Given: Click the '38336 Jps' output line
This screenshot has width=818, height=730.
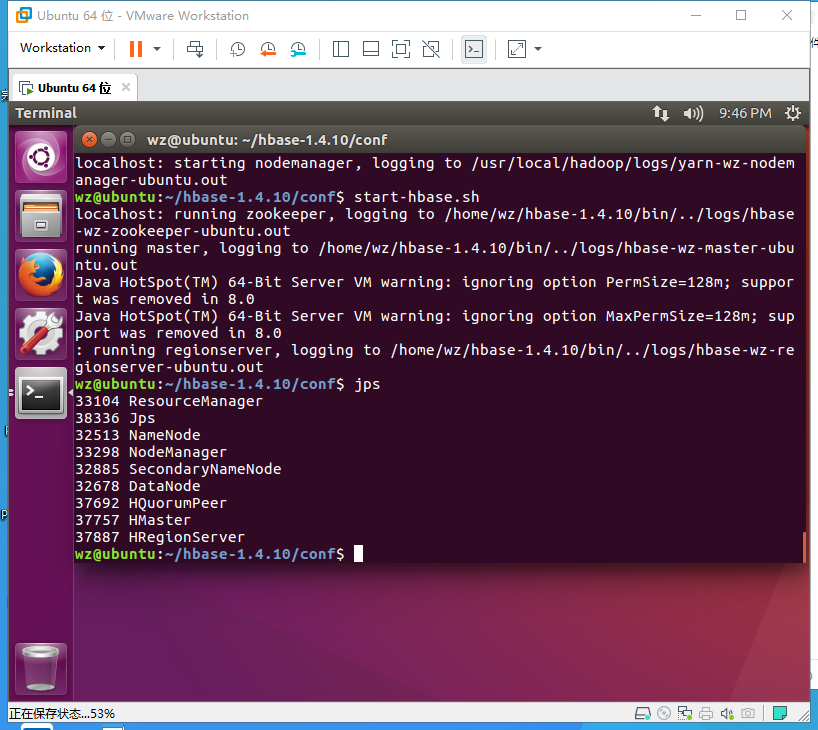Looking at the screenshot, I should [x=115, y=418].
